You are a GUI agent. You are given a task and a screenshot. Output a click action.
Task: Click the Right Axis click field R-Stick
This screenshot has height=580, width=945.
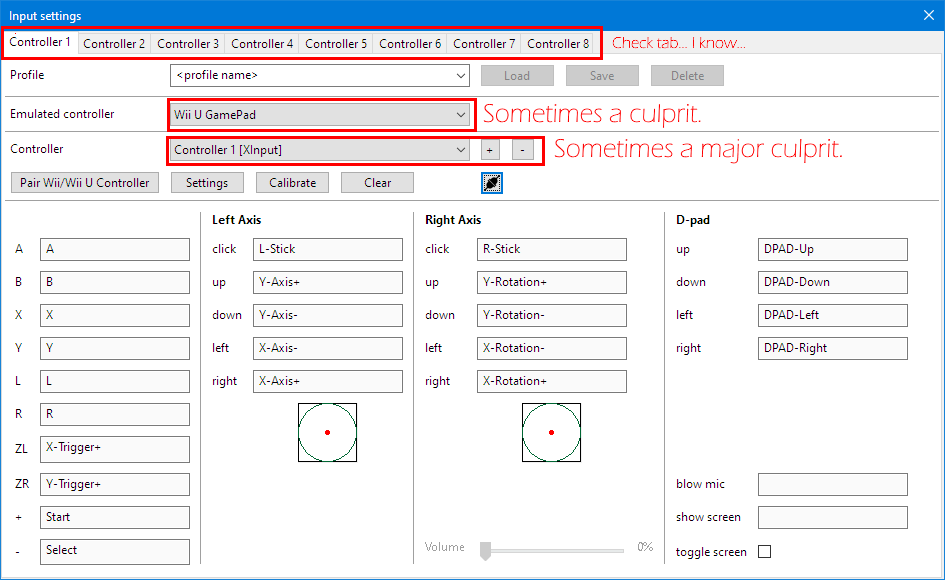(x=551, y=249)
